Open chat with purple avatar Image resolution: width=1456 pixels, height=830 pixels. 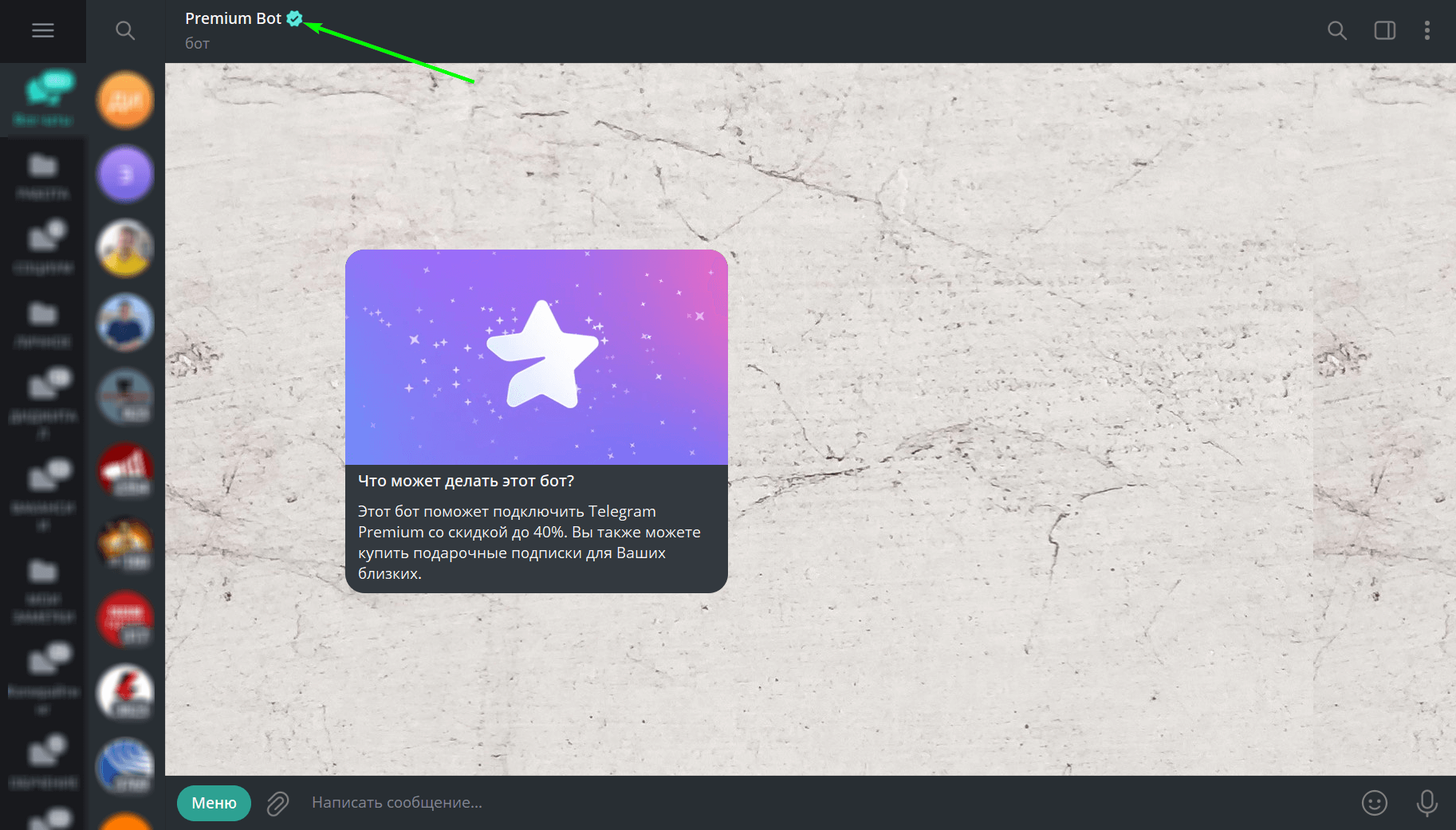pos(125,175)
